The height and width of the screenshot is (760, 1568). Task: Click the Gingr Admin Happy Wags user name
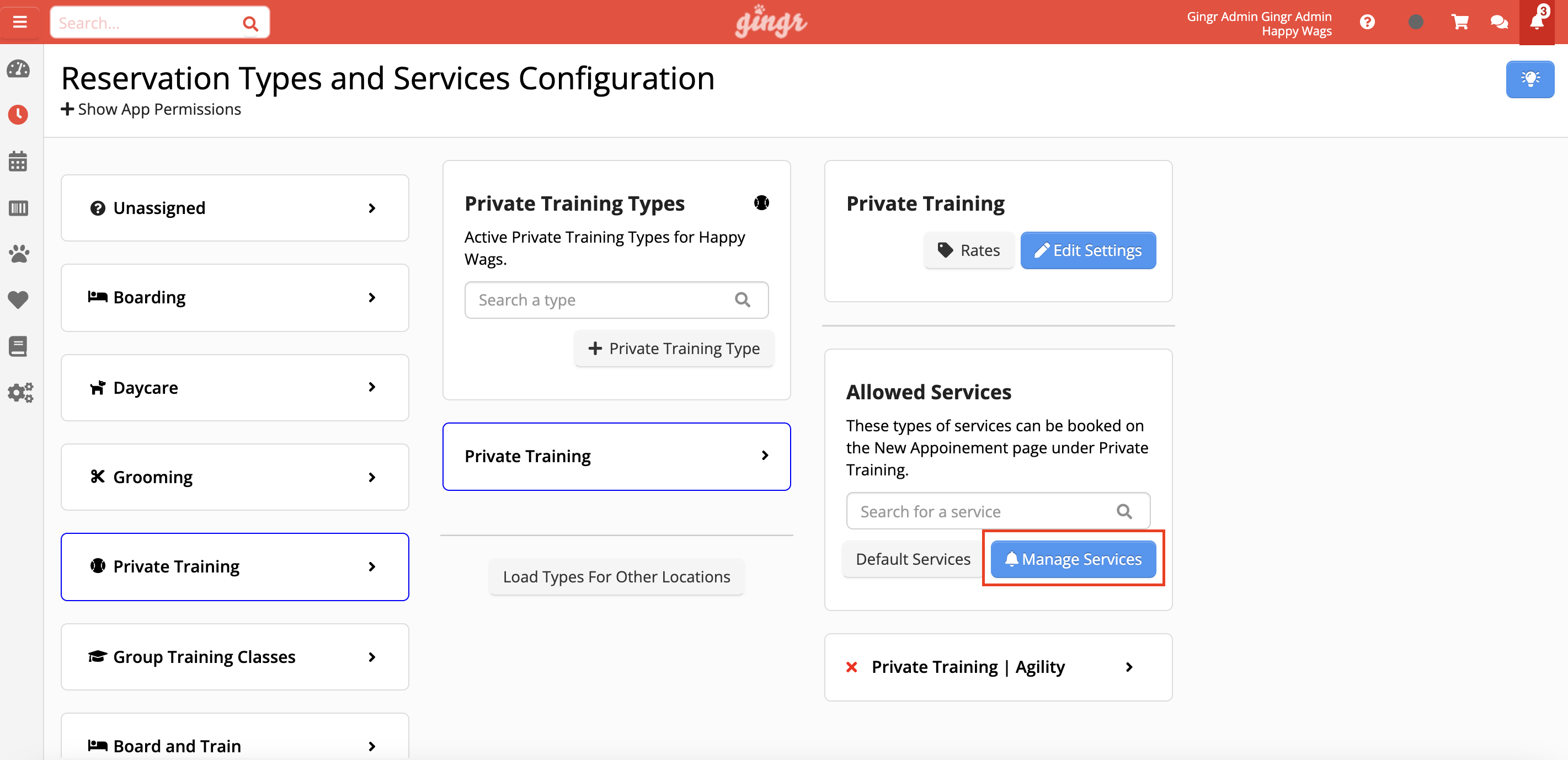click(1259, 23)
